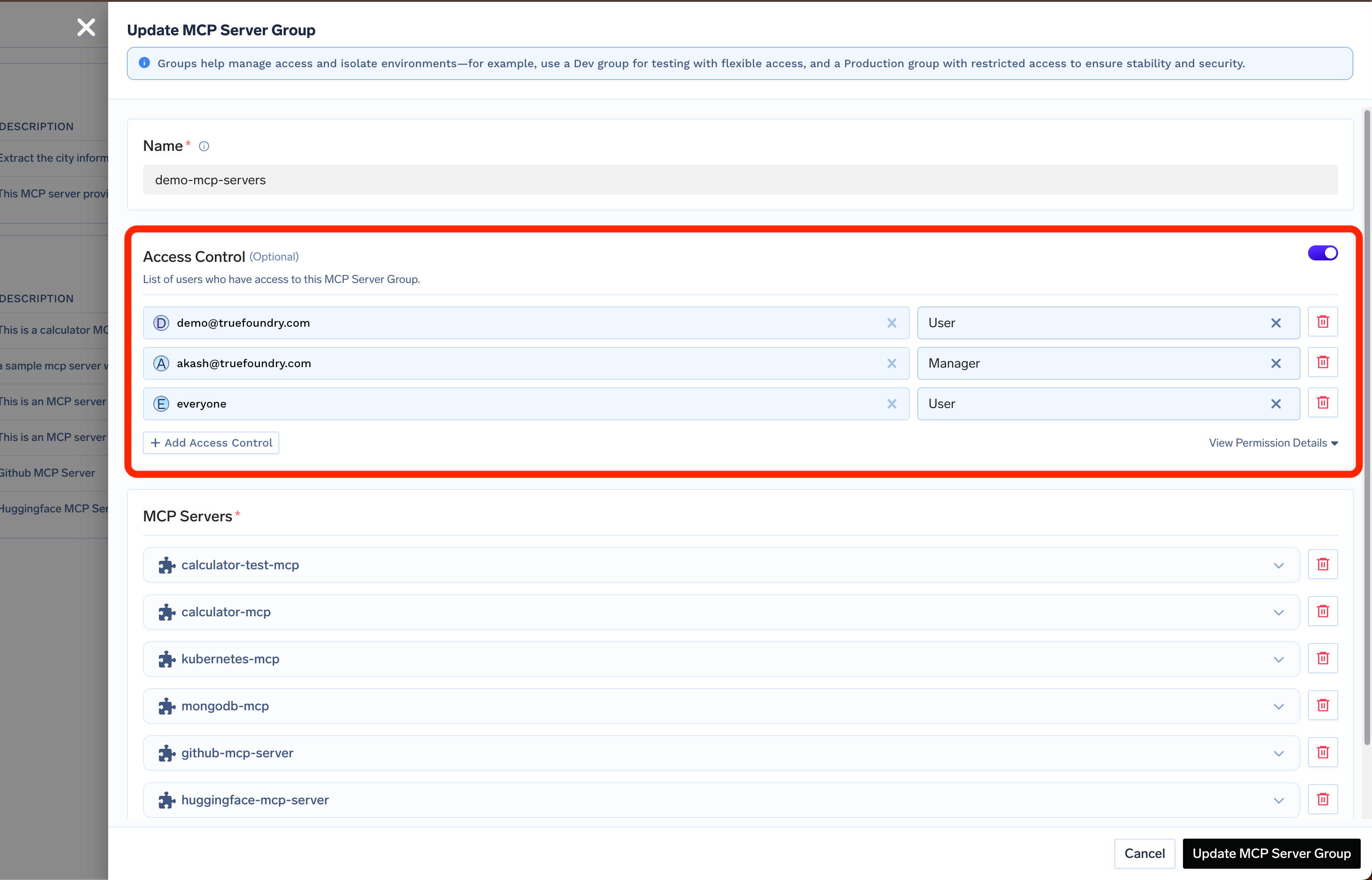Delete the demo@truefoundry.com access row
Screen dimensions: 1372x880
(1322, 322)
